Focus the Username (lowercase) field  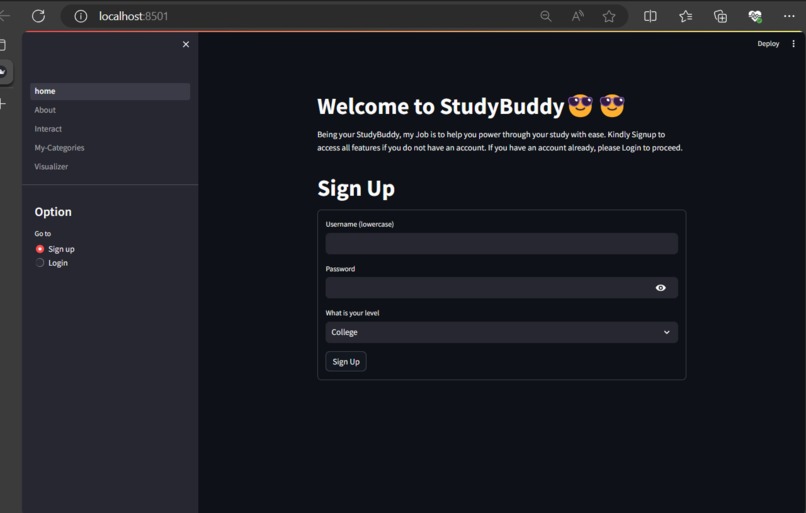point(502,244)
